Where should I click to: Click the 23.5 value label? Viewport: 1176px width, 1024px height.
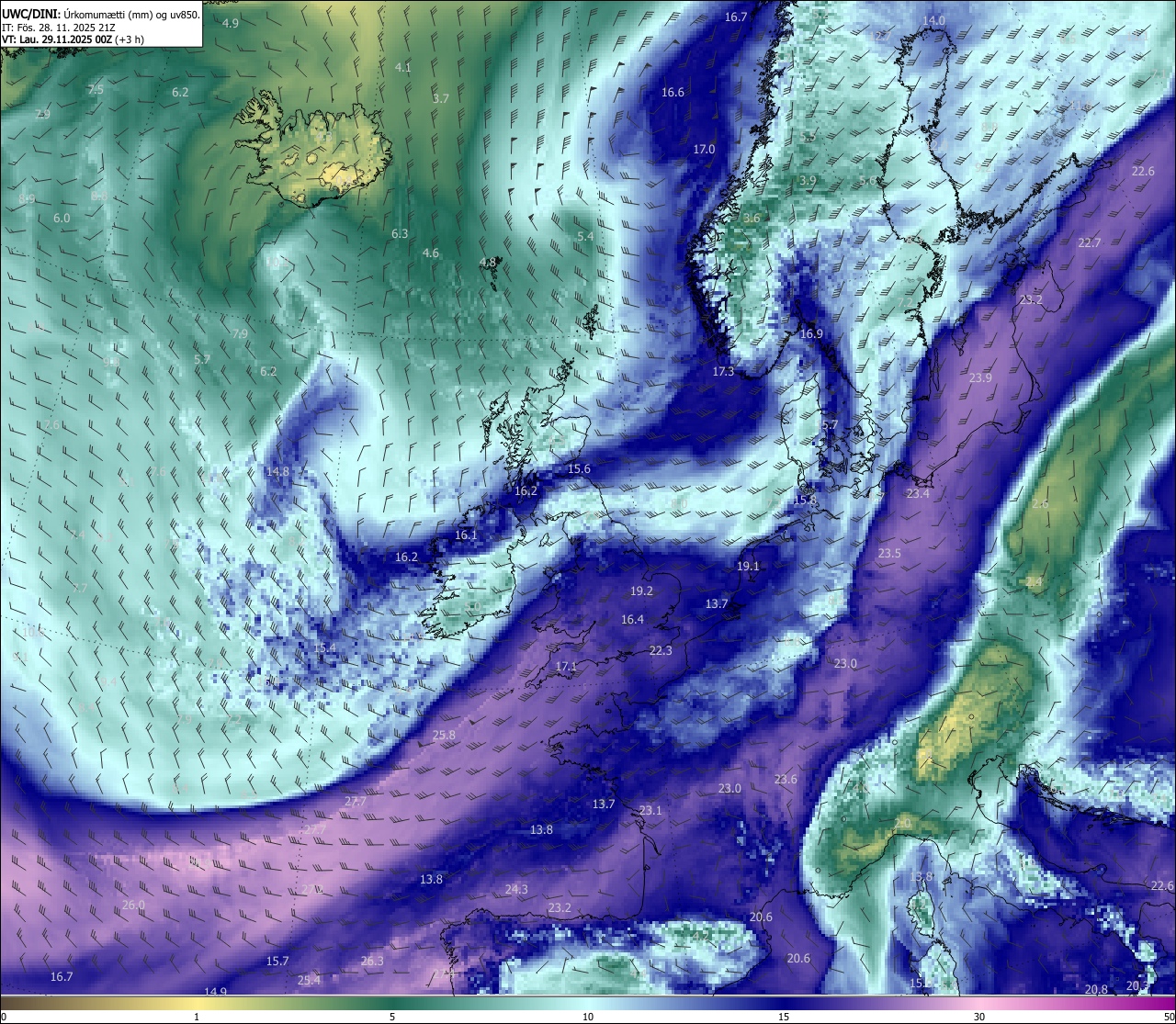(889, 553)
